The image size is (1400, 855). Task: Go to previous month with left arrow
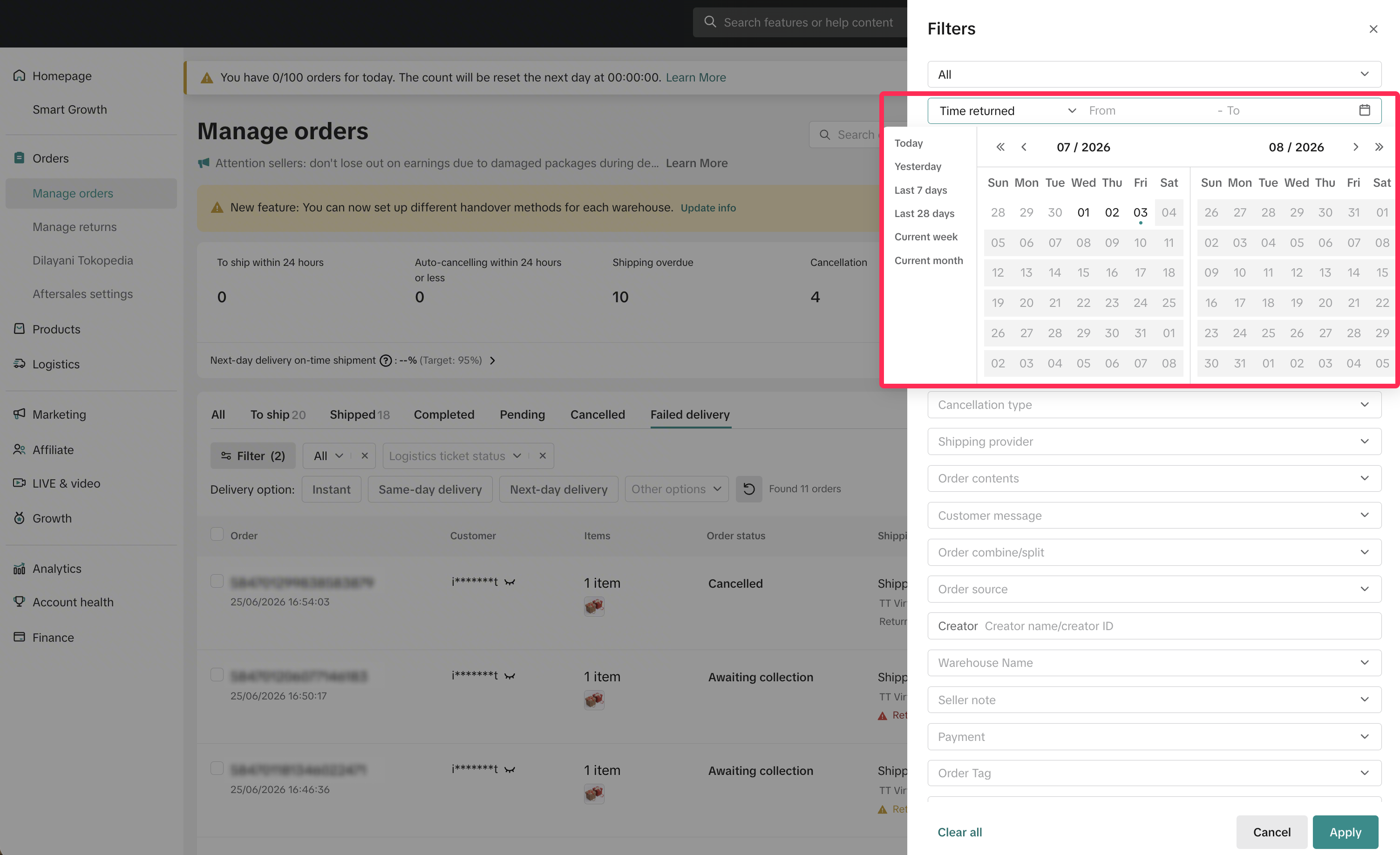(1024, 147)
